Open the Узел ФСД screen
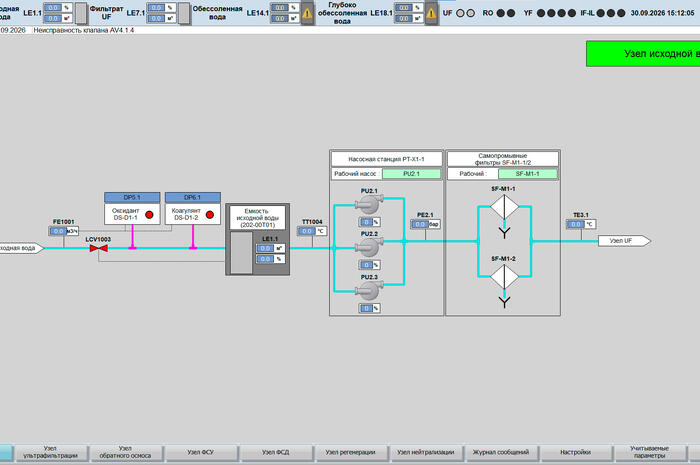The image size is (700, 465). pyautogui.click(x=276, y=452)
